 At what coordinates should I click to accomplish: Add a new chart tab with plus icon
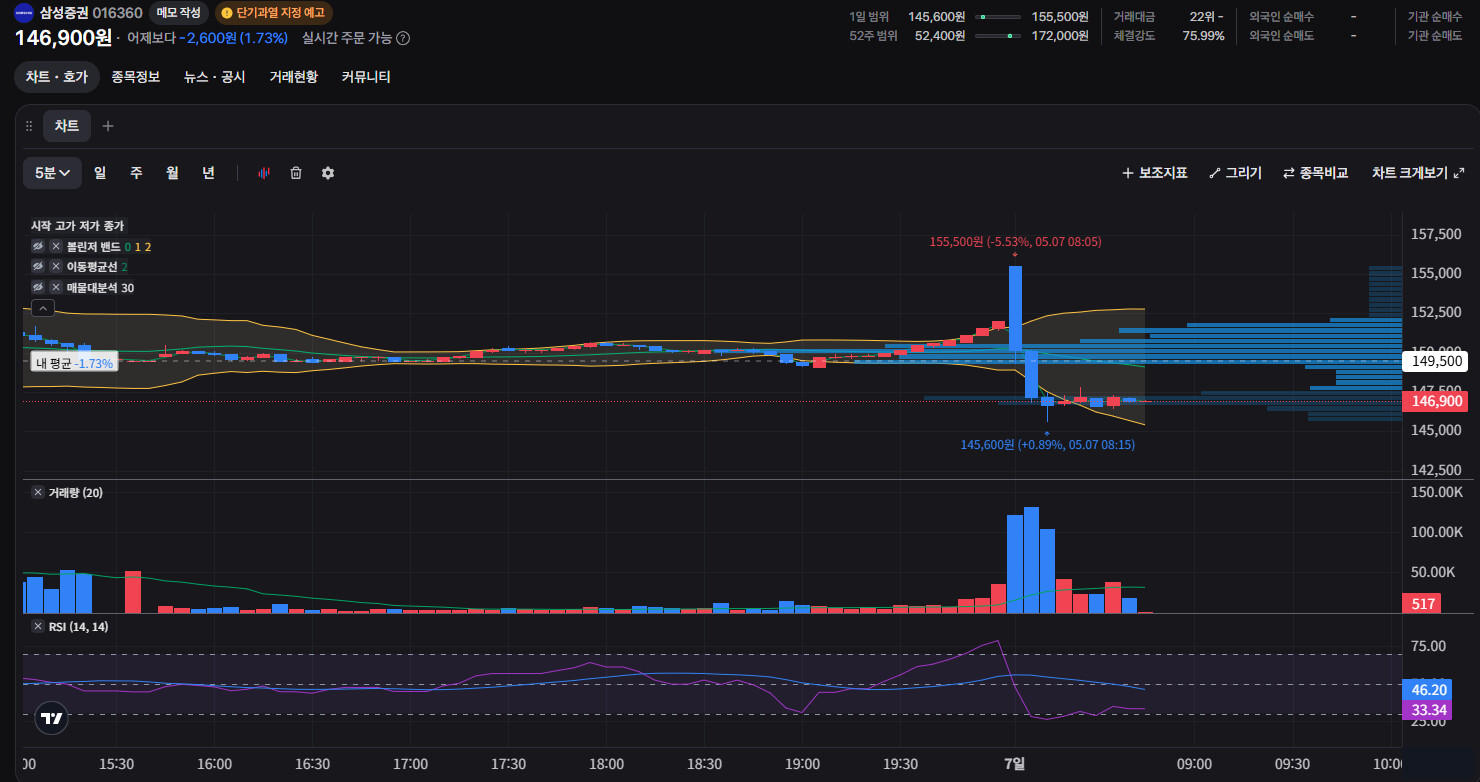point(108,126)
